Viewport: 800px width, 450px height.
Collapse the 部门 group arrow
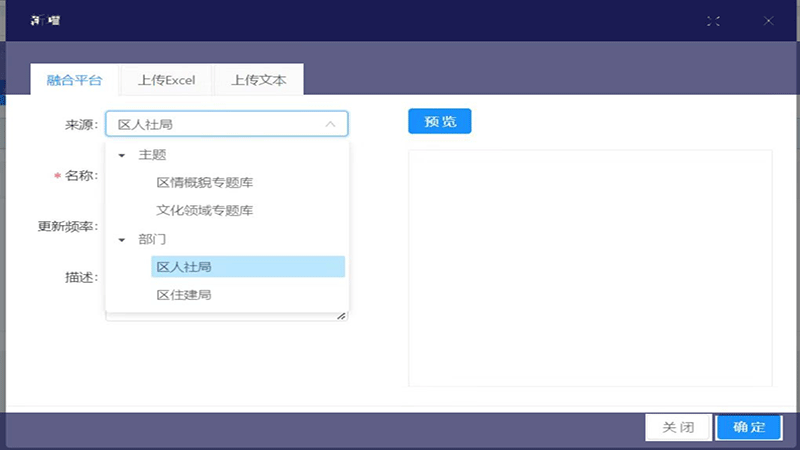[121, 240]
